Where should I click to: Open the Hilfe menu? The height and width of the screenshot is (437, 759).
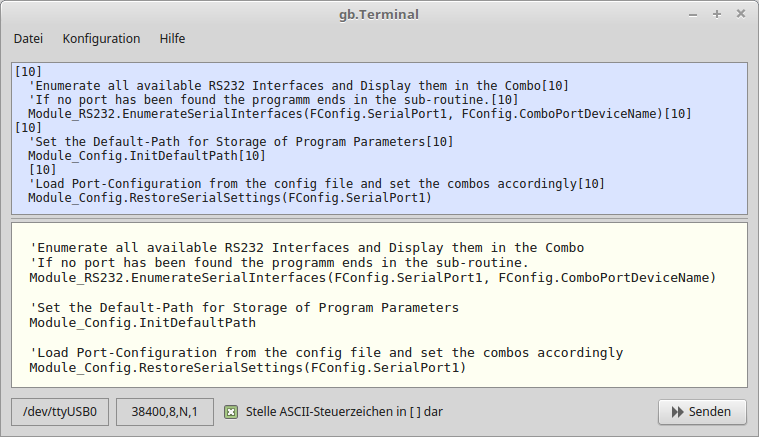coord(172,39)
